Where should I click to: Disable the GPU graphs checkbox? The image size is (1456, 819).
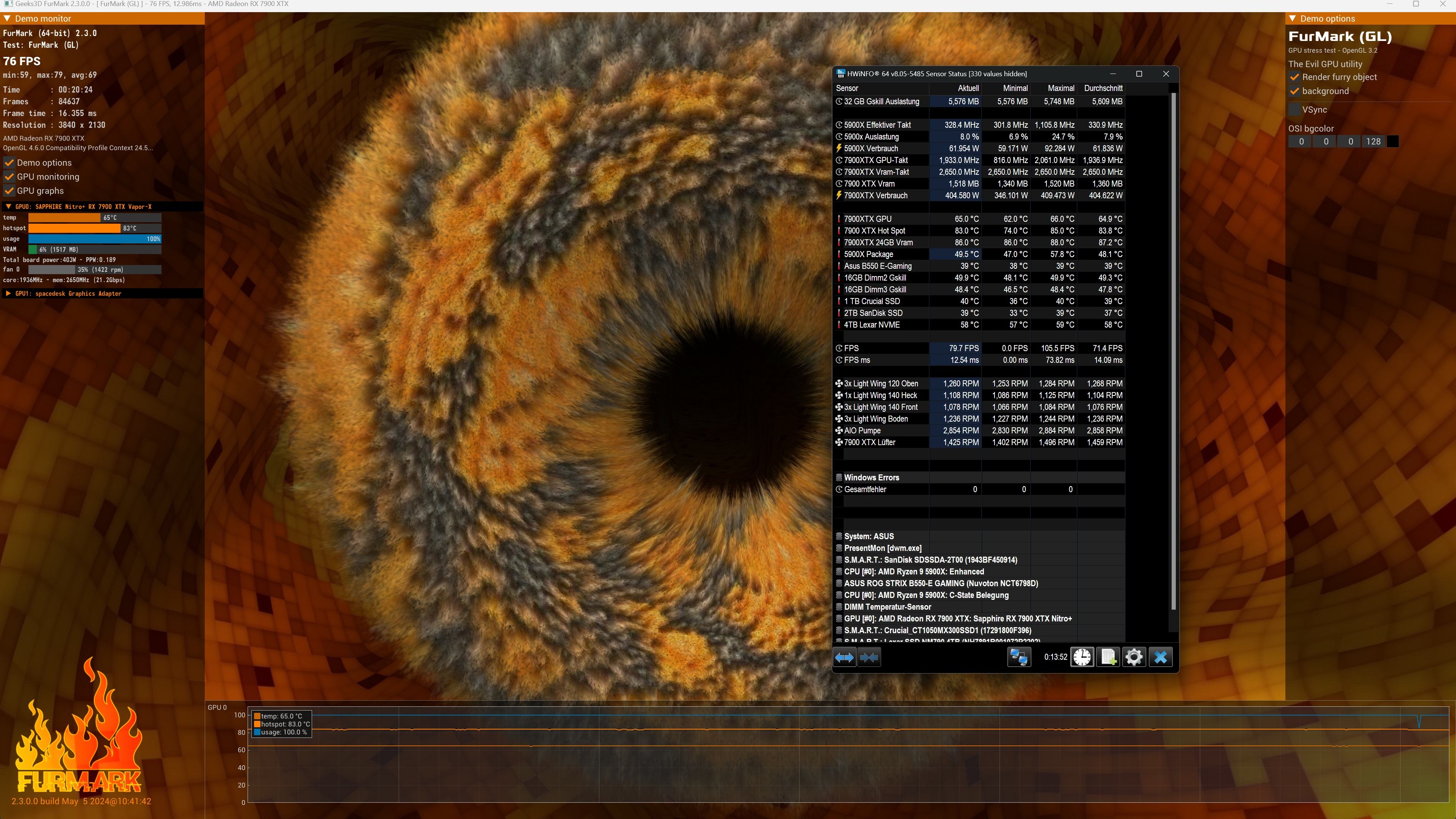coord(9,191)
